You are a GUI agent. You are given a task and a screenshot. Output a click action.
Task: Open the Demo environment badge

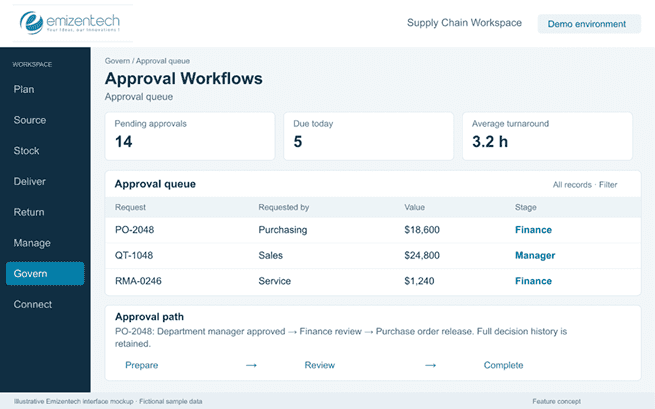tap(589, 24)
